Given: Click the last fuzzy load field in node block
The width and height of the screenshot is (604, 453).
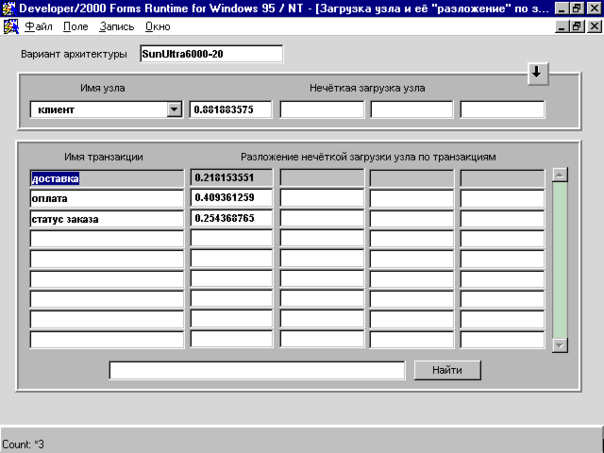Looking at the screenshot, I should click(502, 110).
